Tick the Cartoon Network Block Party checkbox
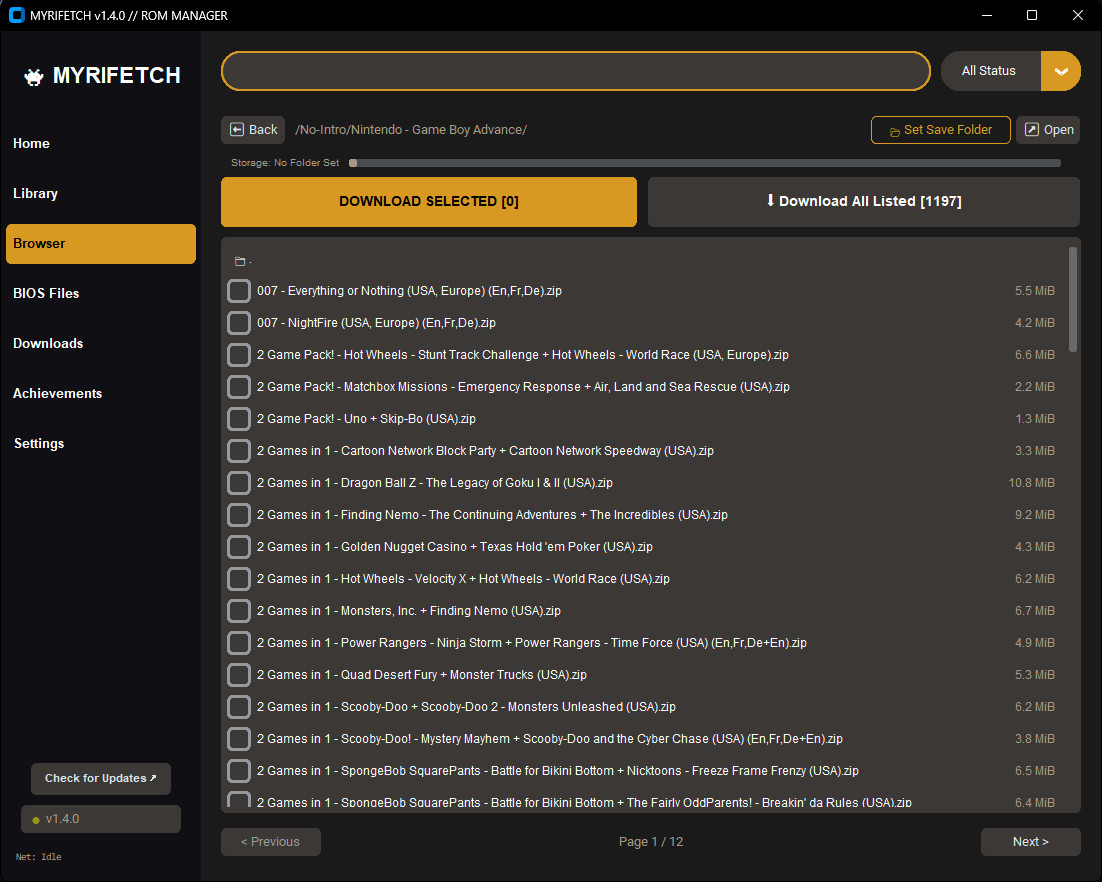The image size is (1102, 882). [239, 450]
